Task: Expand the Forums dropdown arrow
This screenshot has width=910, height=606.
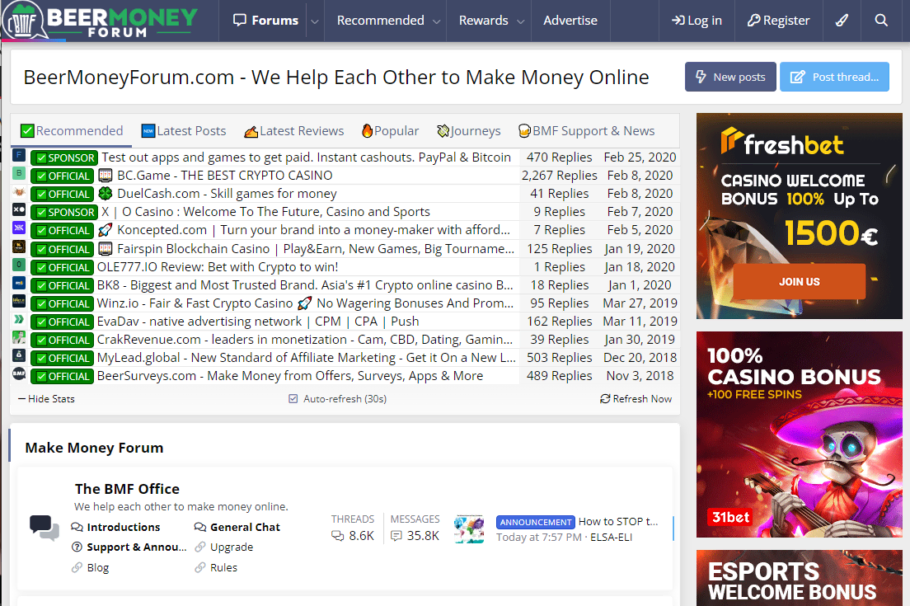Action: tap(315, 21)
